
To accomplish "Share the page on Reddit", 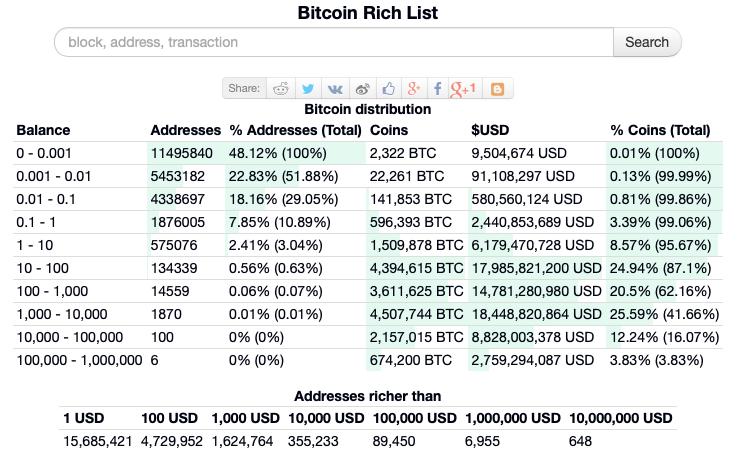I will click(281, 88).
